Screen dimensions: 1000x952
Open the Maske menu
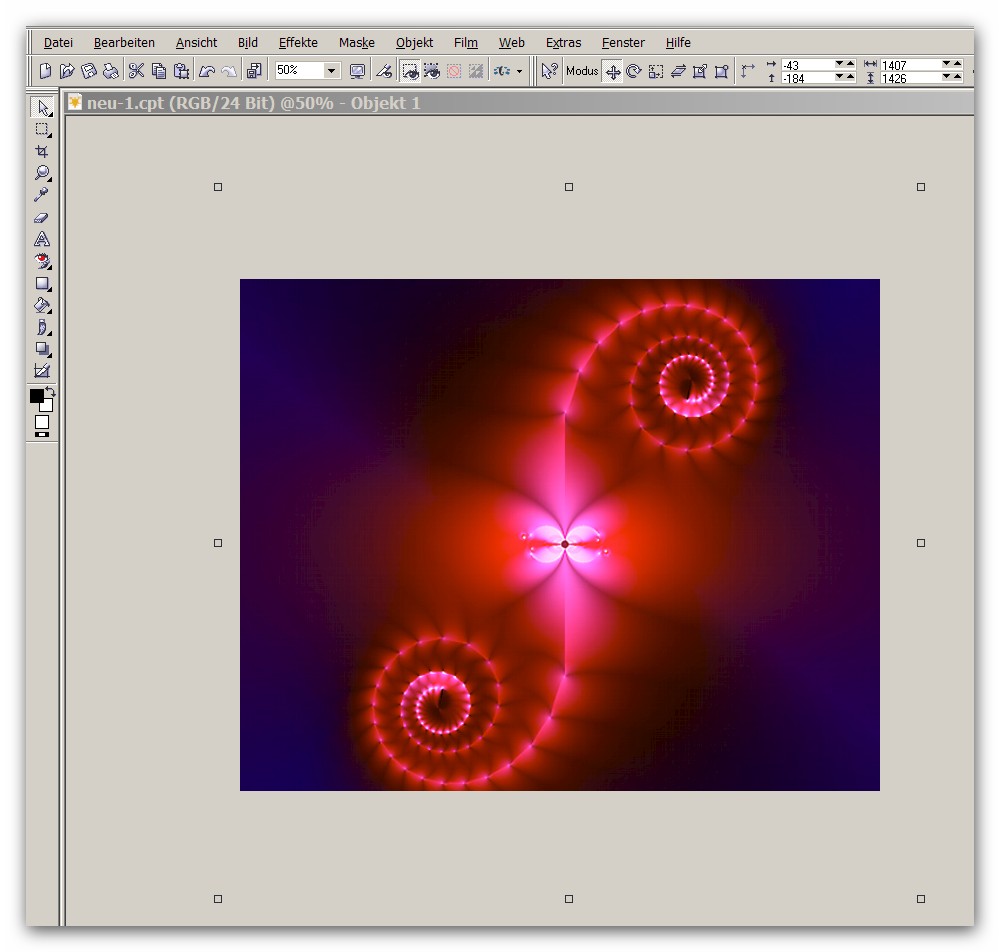(x=357, y=43)
